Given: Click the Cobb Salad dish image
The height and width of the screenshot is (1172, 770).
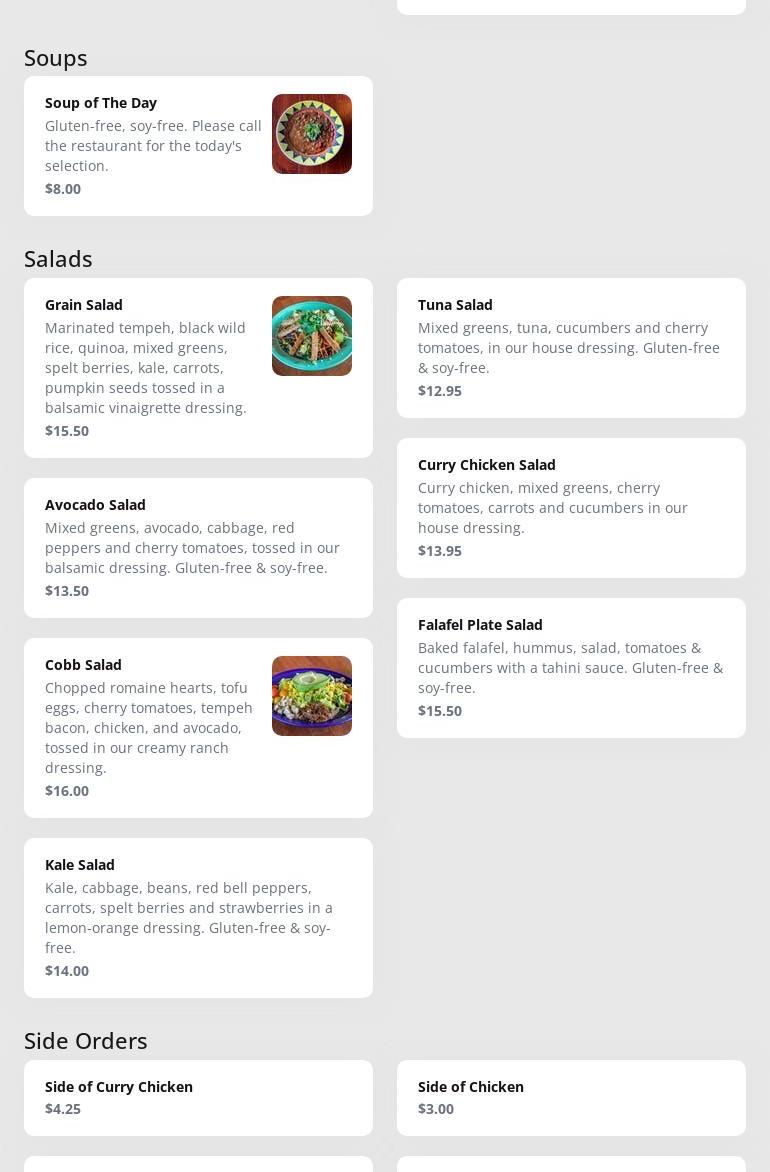Looking at the screenshot, I should [x=311, y=696].
